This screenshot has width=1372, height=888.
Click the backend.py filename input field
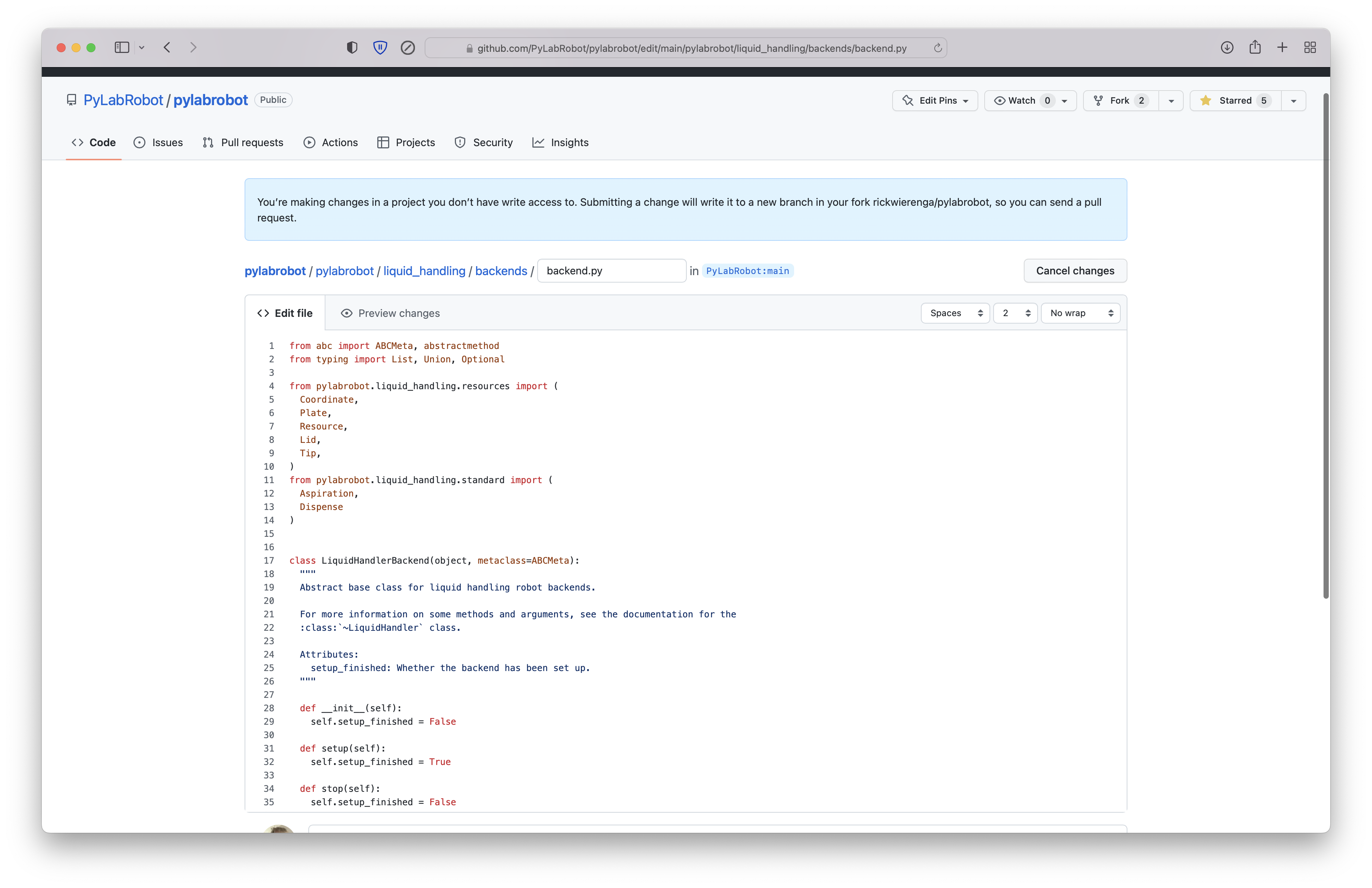click(611, 271)
